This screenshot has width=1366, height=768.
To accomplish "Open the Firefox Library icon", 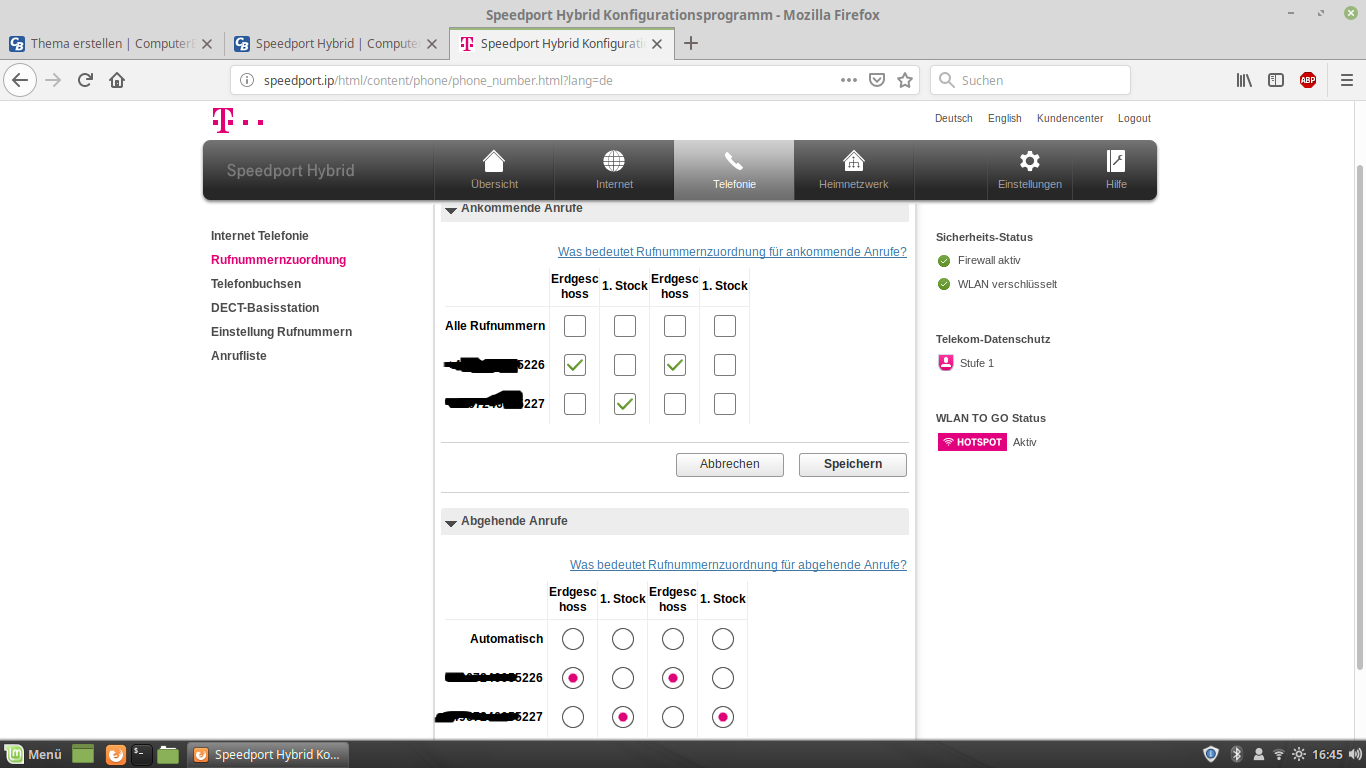I will click(1244, 80).
